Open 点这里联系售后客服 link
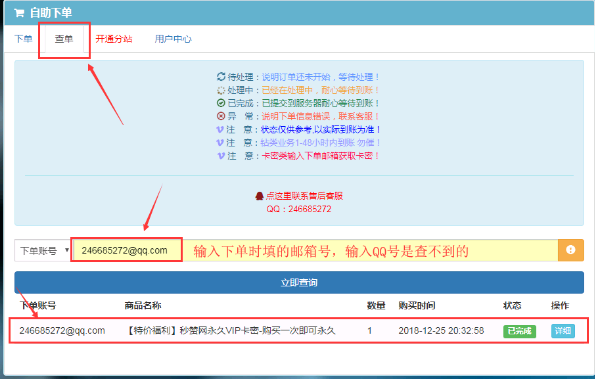 tap(304, 196)
